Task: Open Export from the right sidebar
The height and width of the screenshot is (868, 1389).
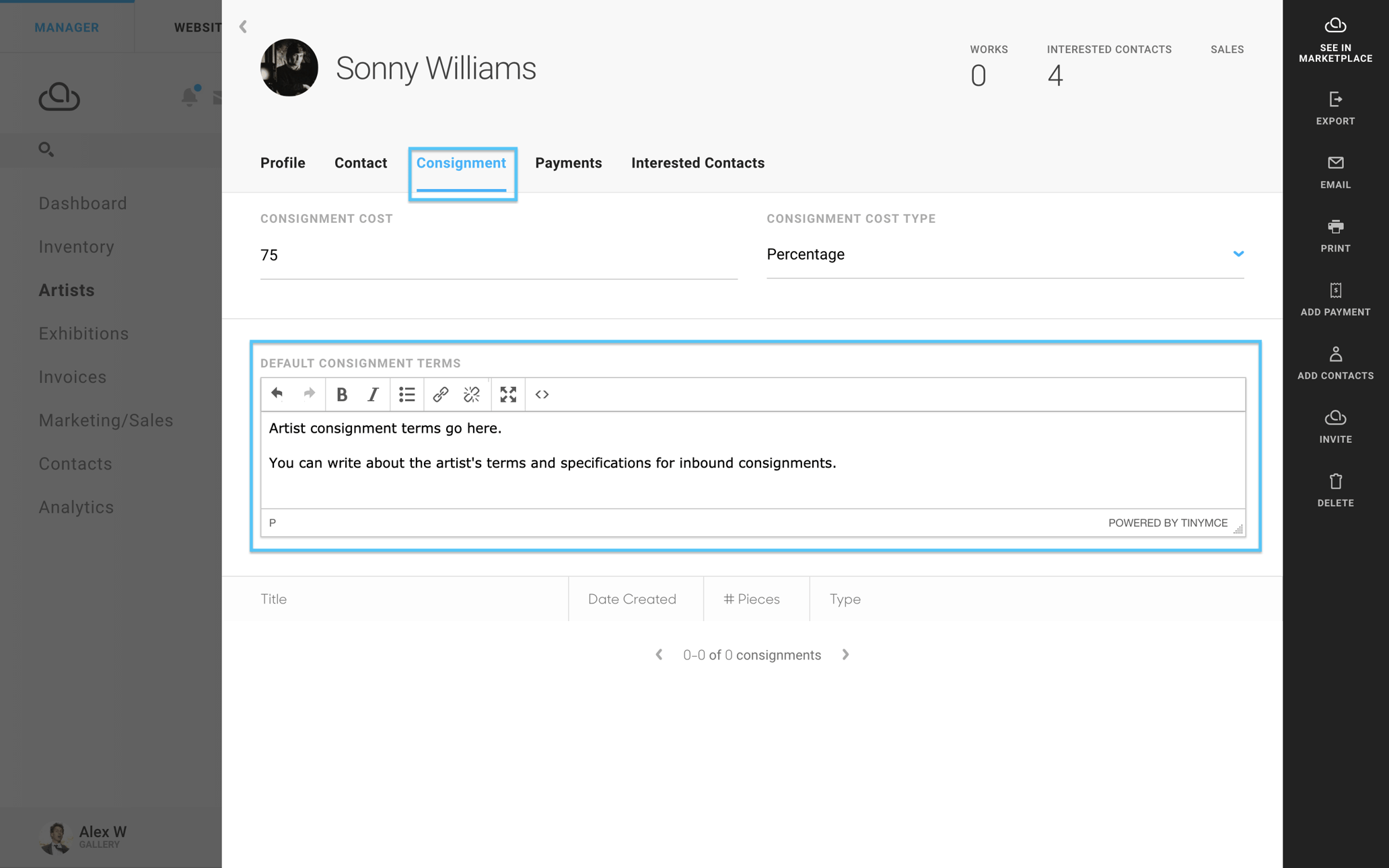Action: [1335, 109]
